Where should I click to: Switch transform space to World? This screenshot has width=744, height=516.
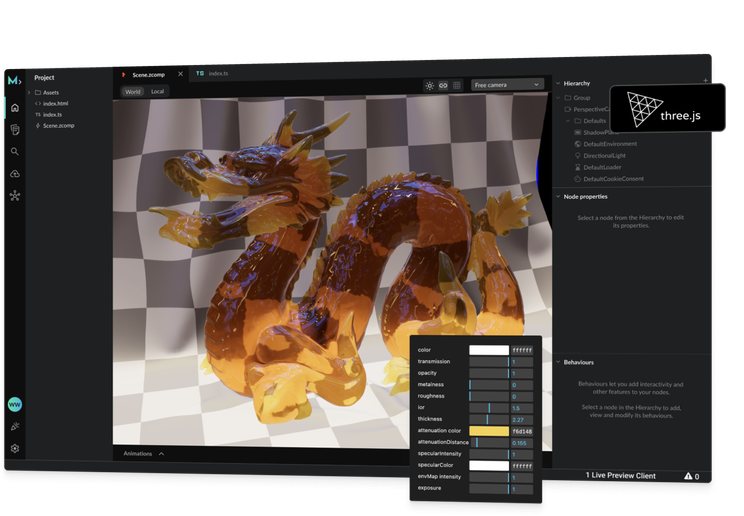tap(133, 92)
